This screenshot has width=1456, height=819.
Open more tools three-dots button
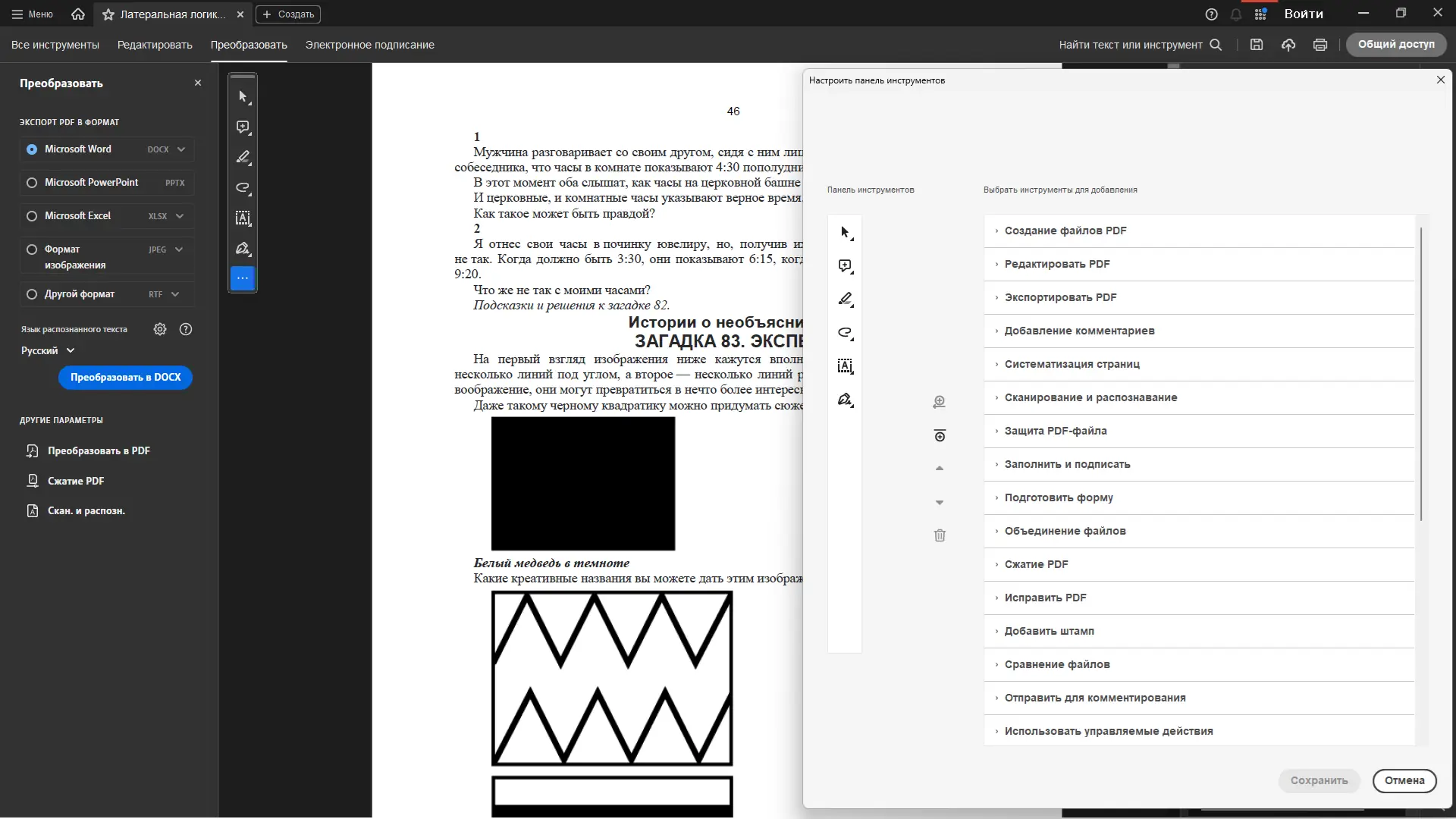click(243, 278)
